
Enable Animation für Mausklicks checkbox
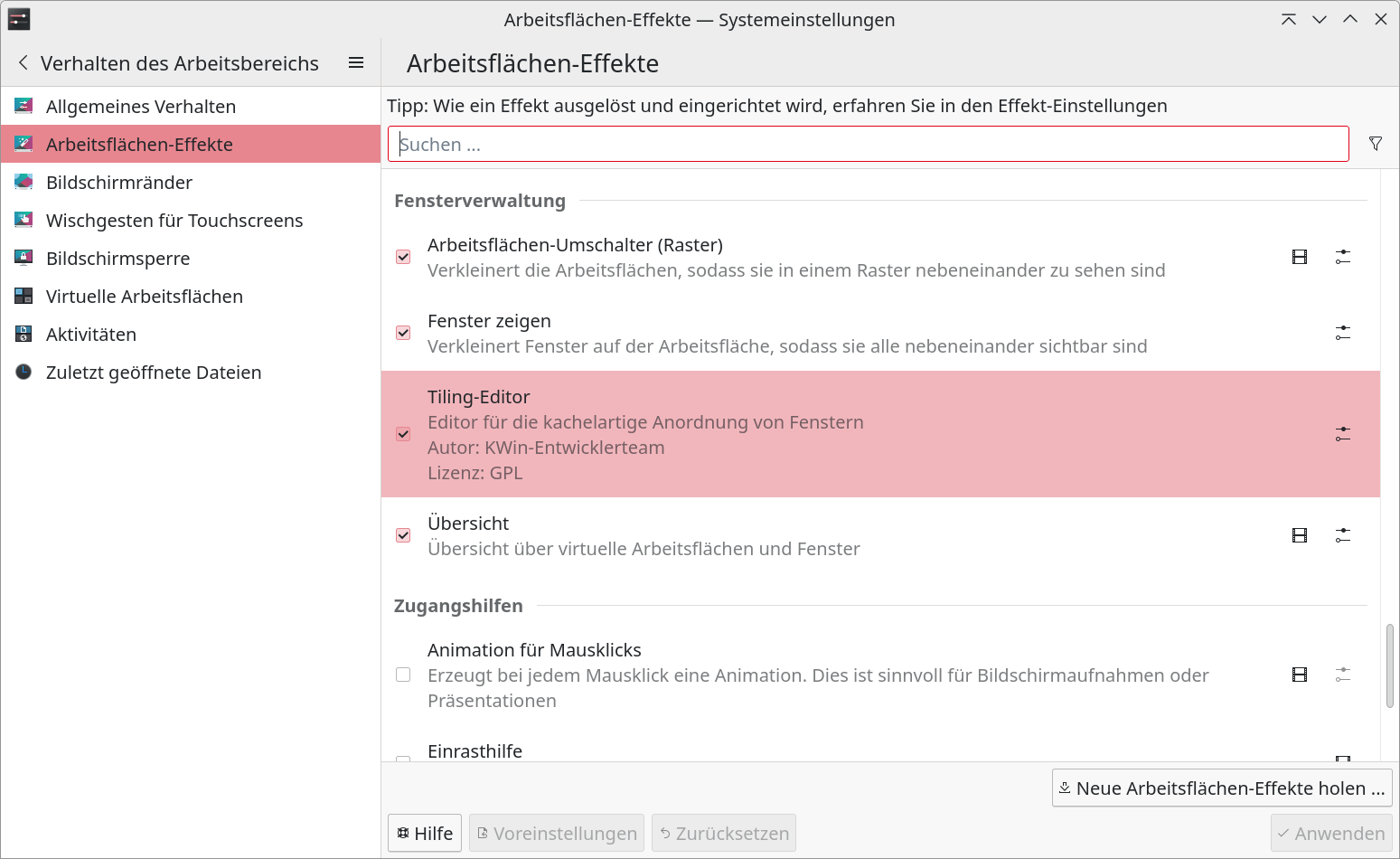coord(403,675)
